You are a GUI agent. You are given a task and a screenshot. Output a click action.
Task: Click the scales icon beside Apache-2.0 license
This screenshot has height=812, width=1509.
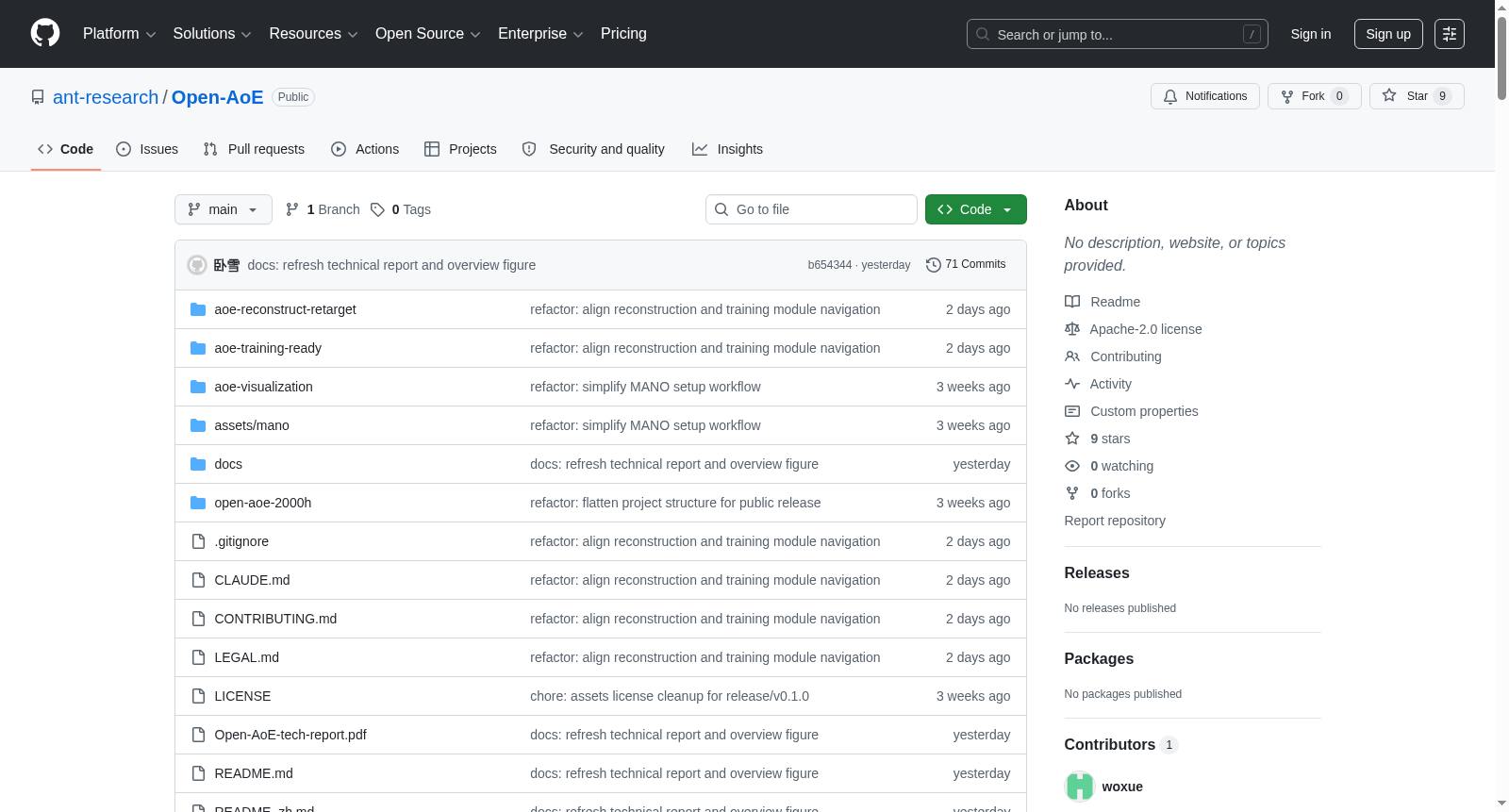click(x=1072, y=329)
